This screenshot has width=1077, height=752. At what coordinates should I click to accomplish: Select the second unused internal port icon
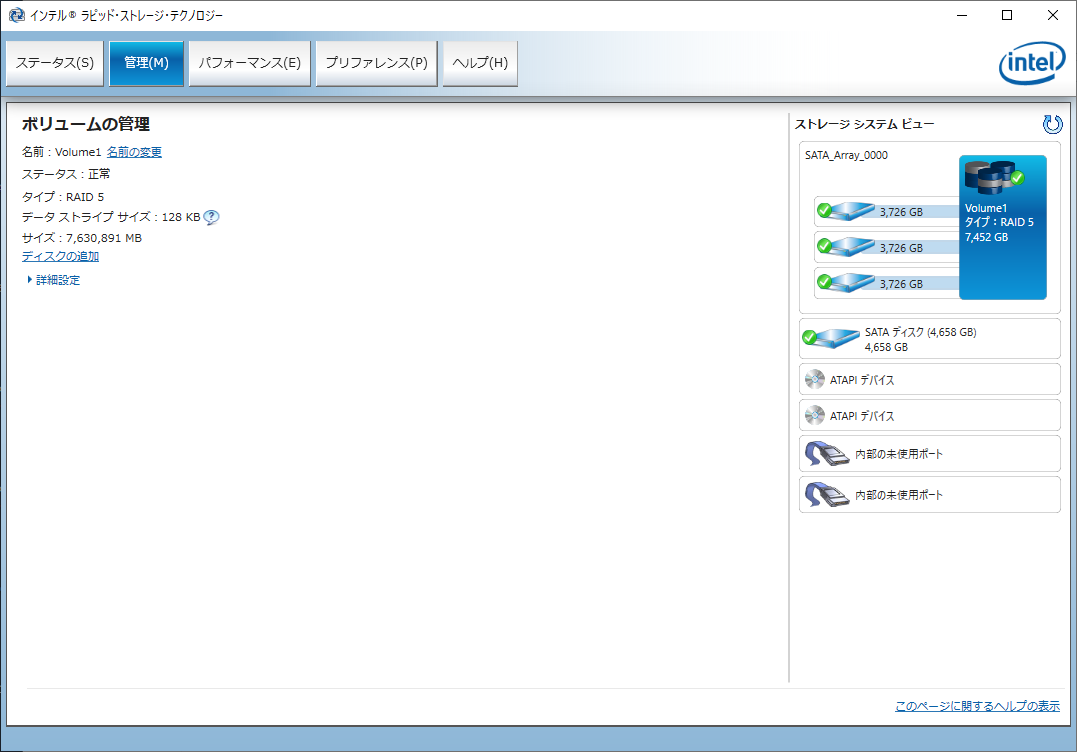click(826, 494)
